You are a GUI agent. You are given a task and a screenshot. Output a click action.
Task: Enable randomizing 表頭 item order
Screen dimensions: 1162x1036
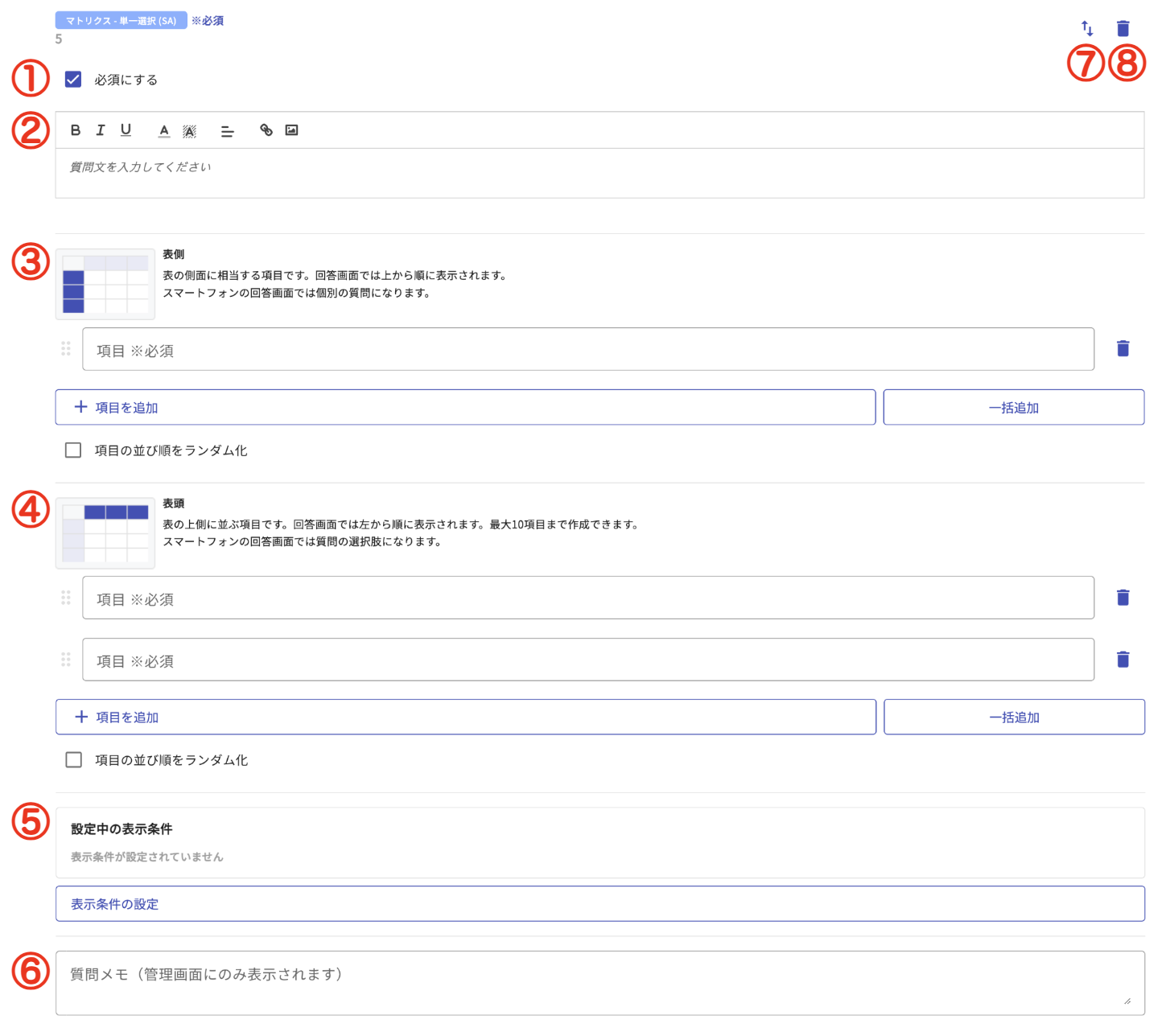point(73,759)
